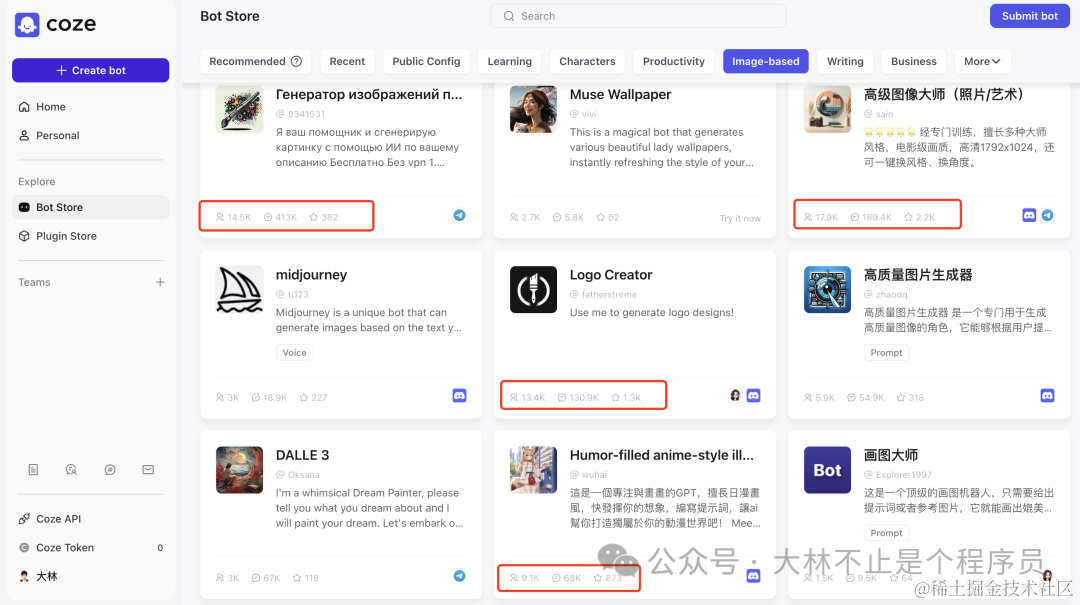
Task: Click the 画图大师 Bot icon
Action: pyautogui.click(x=827, y=470)
